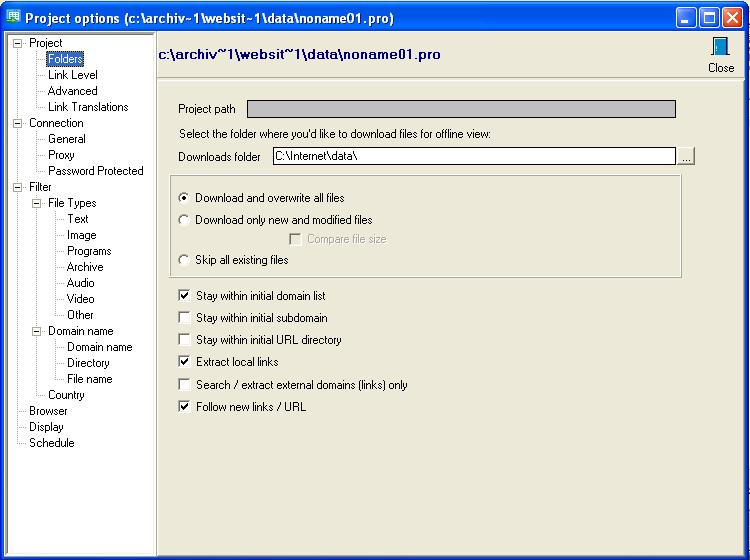
Task: Click the Downloads folder input field
Action: click(x=474, y=156)
